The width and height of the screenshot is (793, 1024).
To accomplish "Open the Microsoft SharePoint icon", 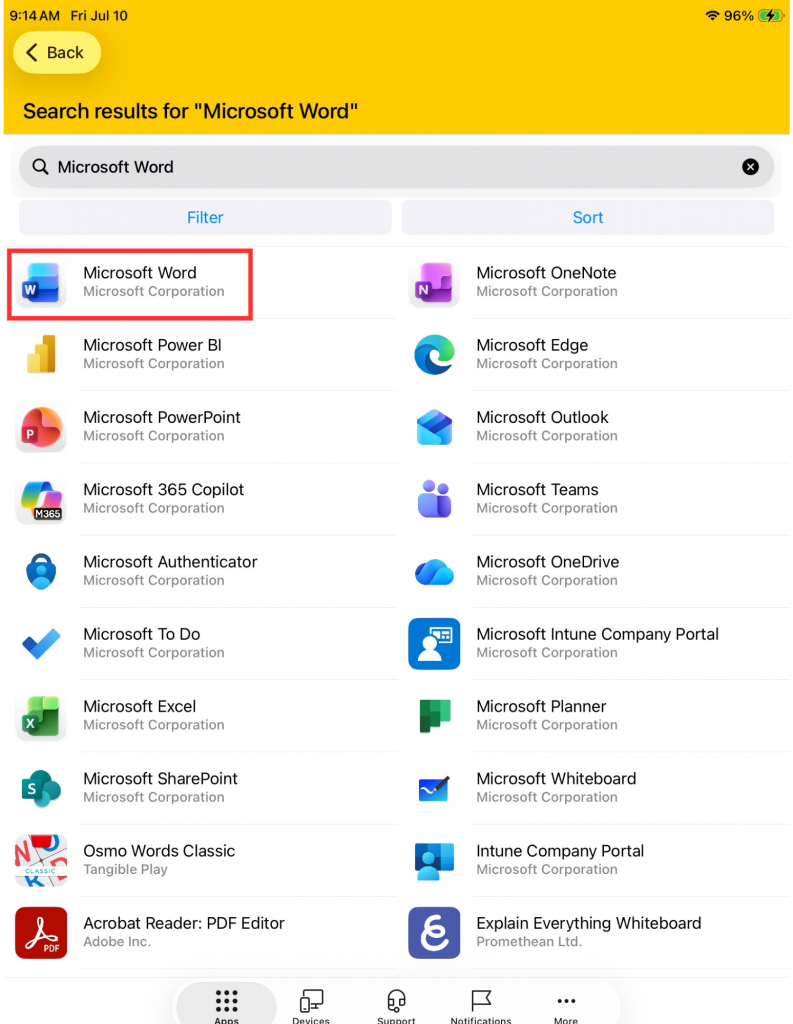I will tap(41, 788).
